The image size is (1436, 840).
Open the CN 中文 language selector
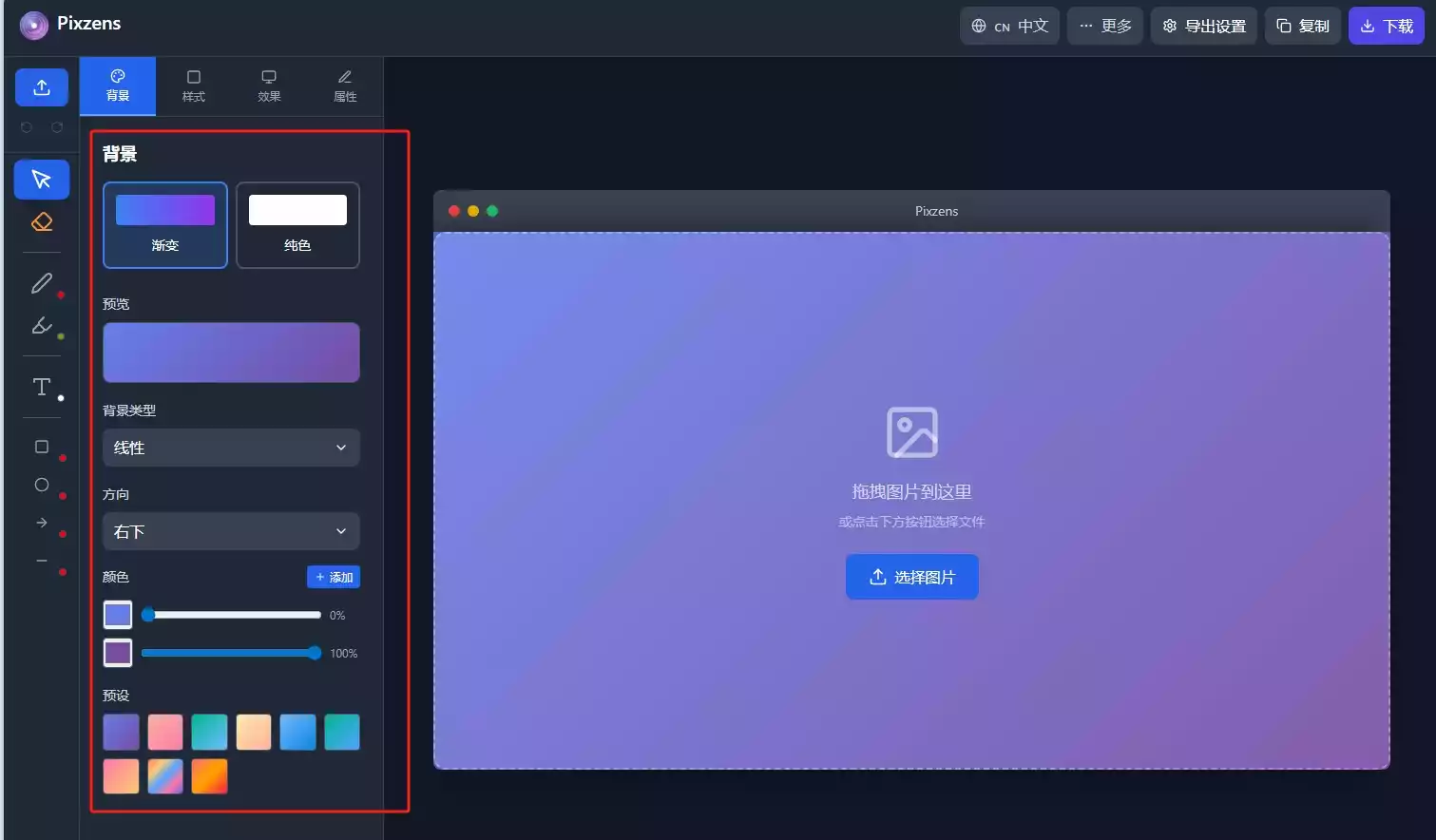pos(1009,26)
